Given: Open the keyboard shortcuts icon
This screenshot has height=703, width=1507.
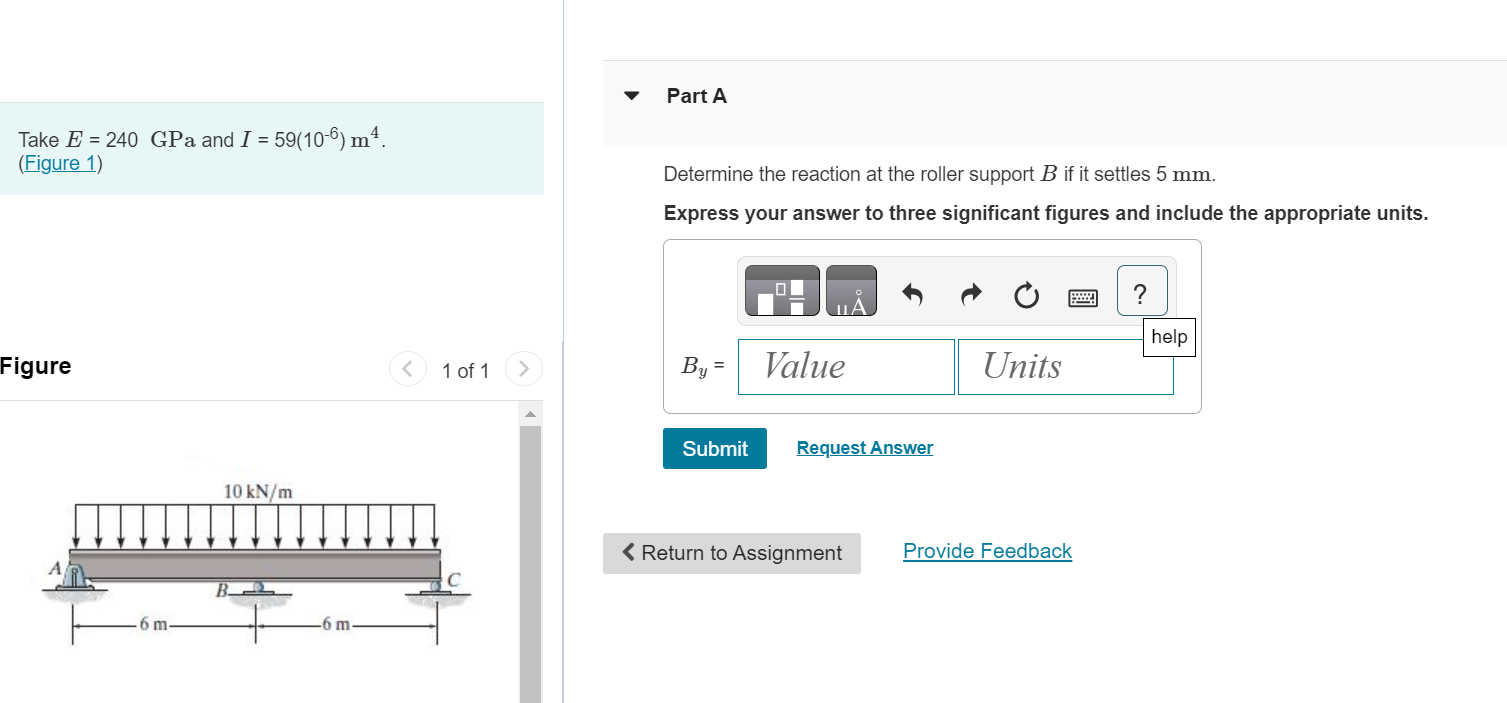Looking at the screenshot, I should (1083, 296).
